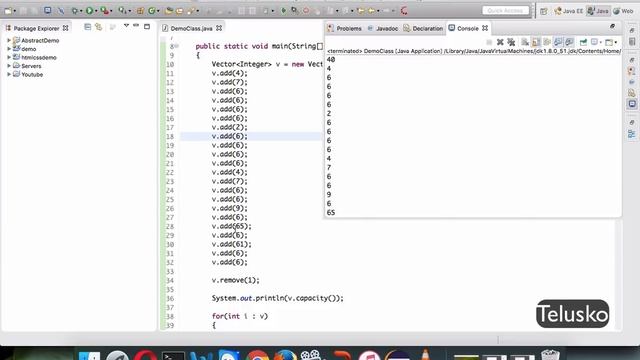Click Display Selected Console icon
The width and height of the screenshot is (640, 360).
tap(594, 42)
